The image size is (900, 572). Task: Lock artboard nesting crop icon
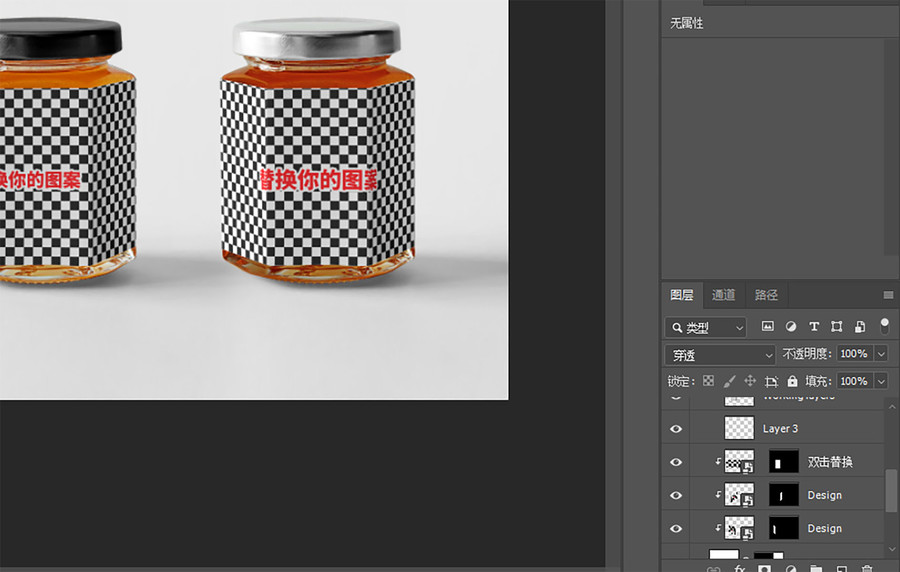click(771, 381)
